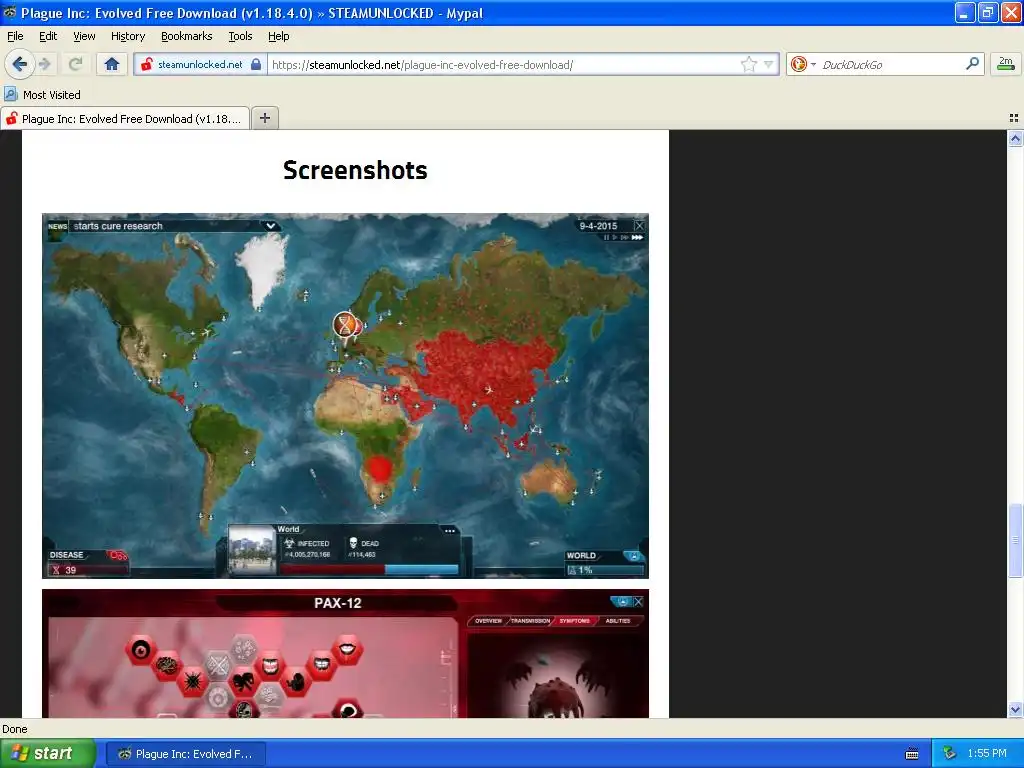Click the scrollbar up arrow

tap(1015, 138)
